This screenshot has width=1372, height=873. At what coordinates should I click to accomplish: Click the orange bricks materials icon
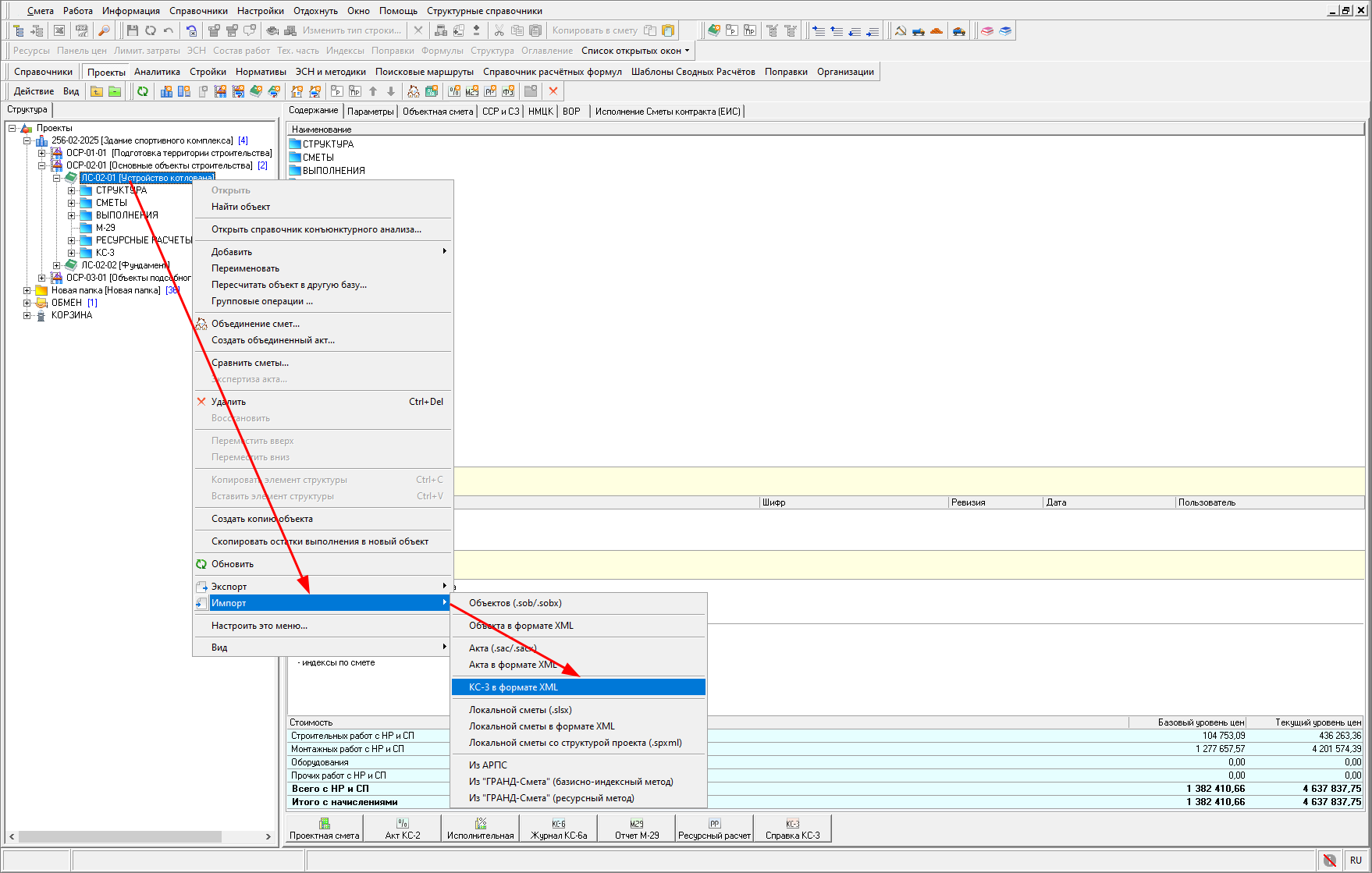coord(937,30)
